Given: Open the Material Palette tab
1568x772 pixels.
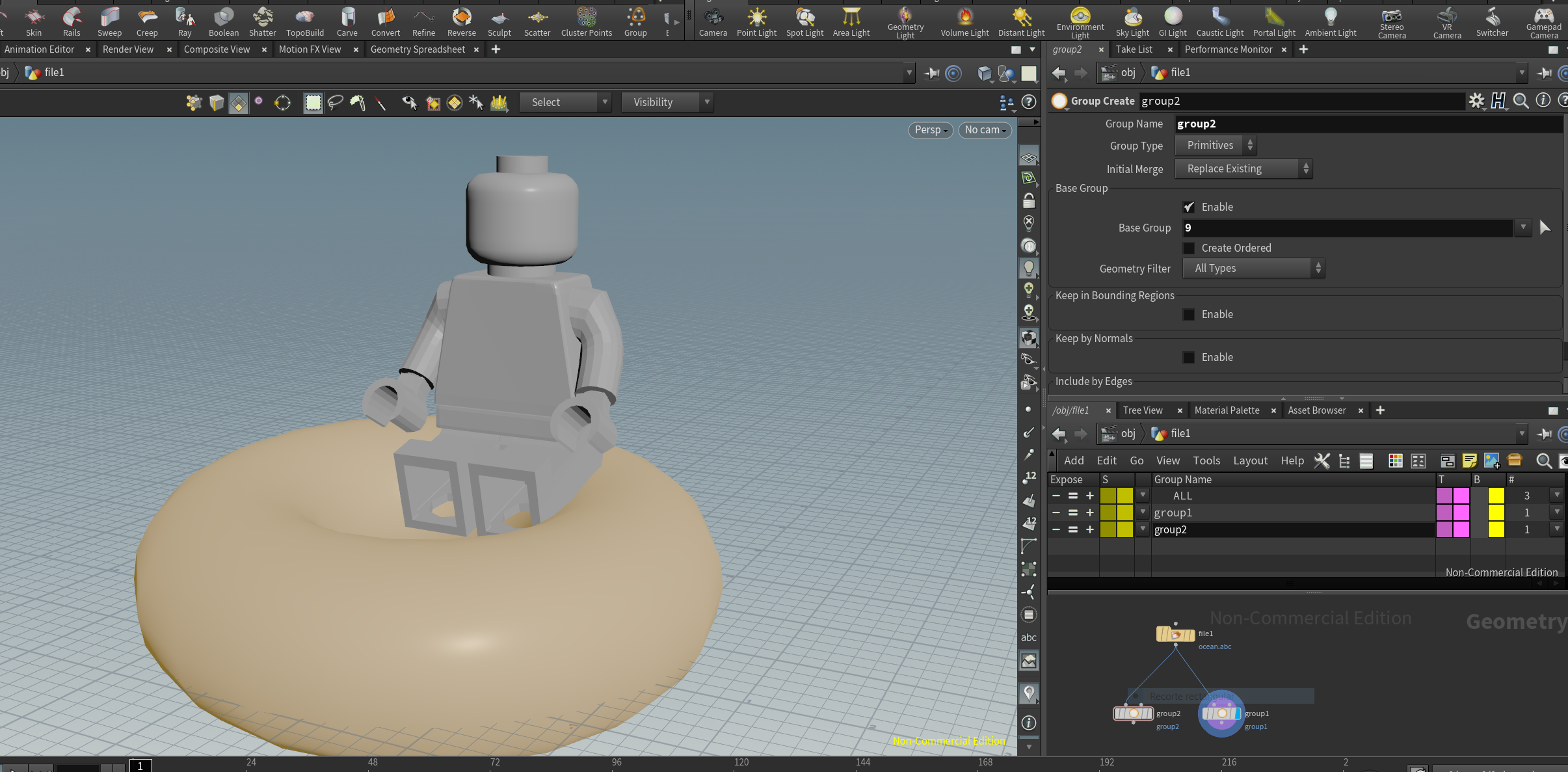Looking at the screenshot, I should point(1227,410).
